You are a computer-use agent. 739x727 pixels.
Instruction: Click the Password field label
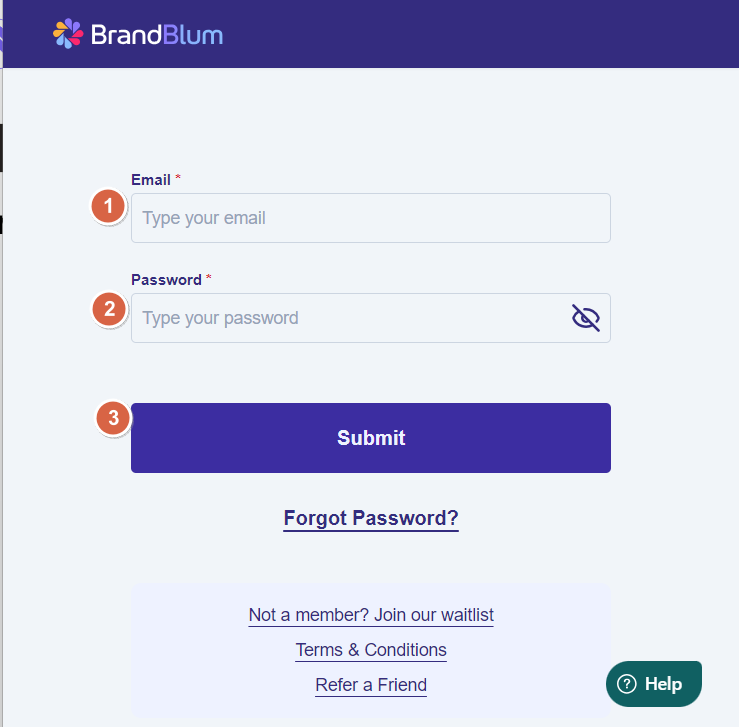(166, 280)
